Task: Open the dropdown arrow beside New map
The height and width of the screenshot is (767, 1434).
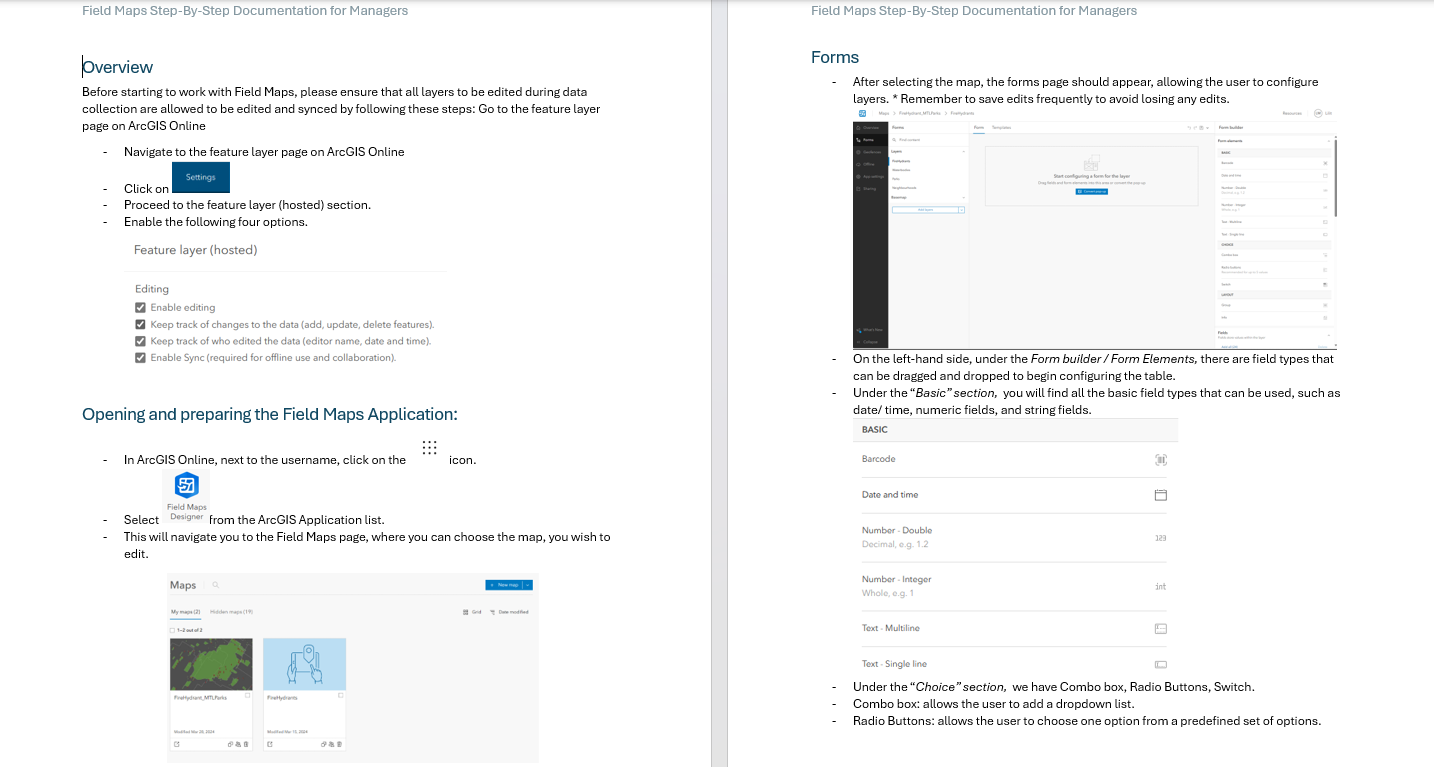Action: tap(527, 585)
